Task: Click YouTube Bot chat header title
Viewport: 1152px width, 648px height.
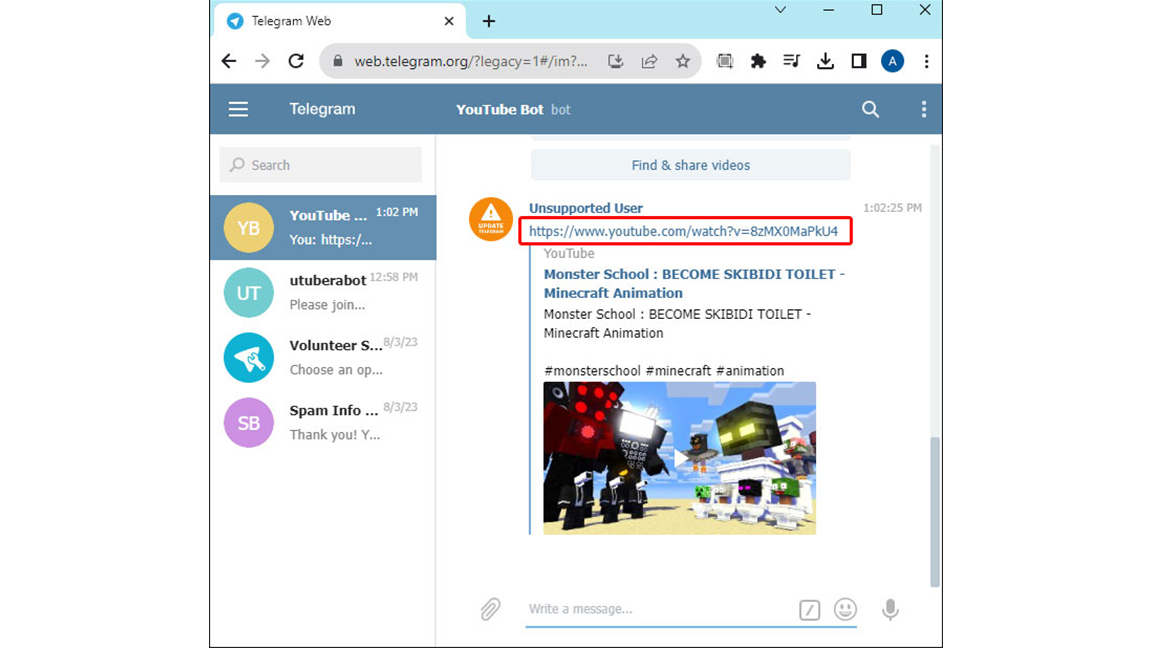Action: pos(500,109)
